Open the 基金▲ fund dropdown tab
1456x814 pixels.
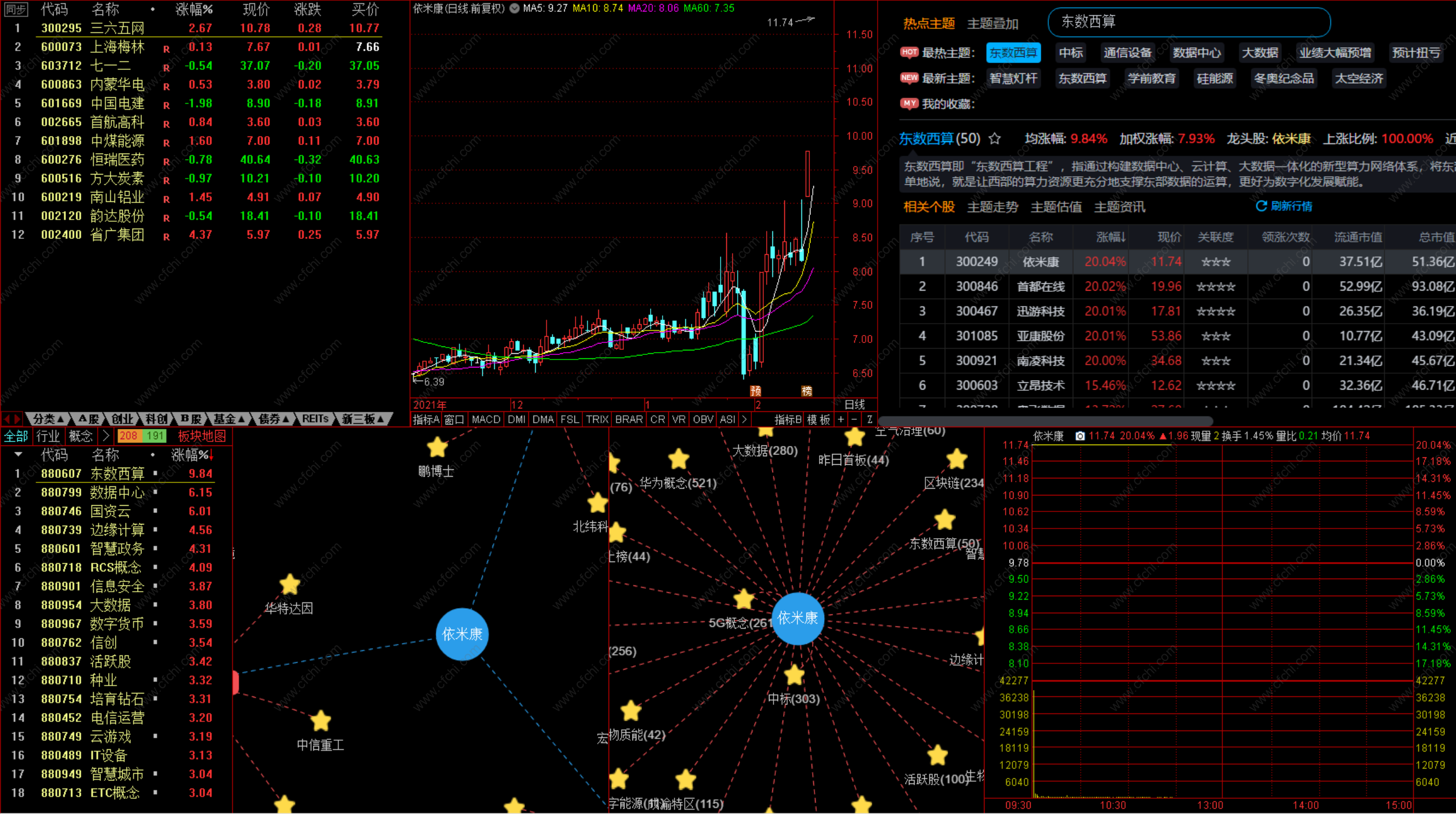coord(229,419)
